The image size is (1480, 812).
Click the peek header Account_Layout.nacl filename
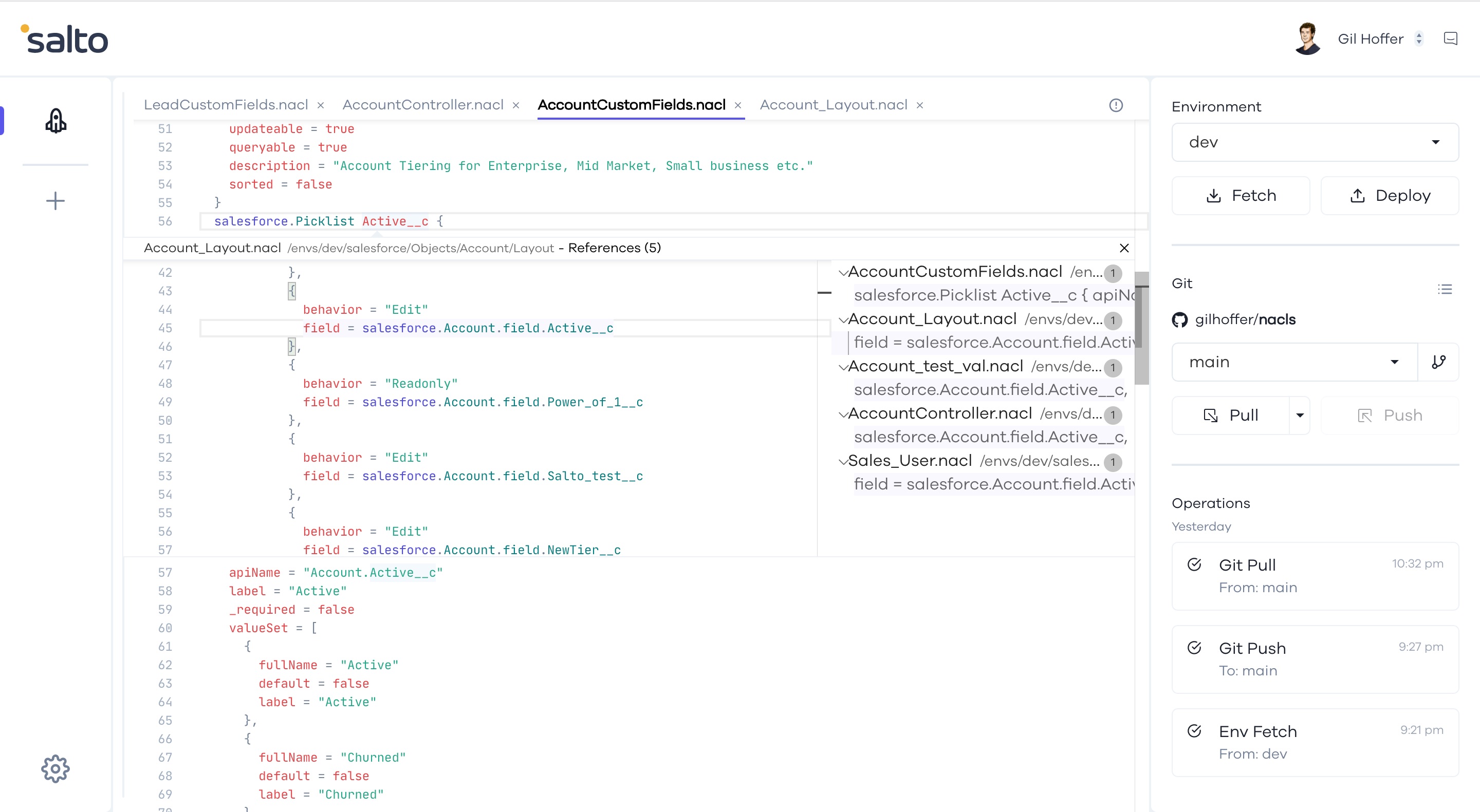click(x=212, y=248)
